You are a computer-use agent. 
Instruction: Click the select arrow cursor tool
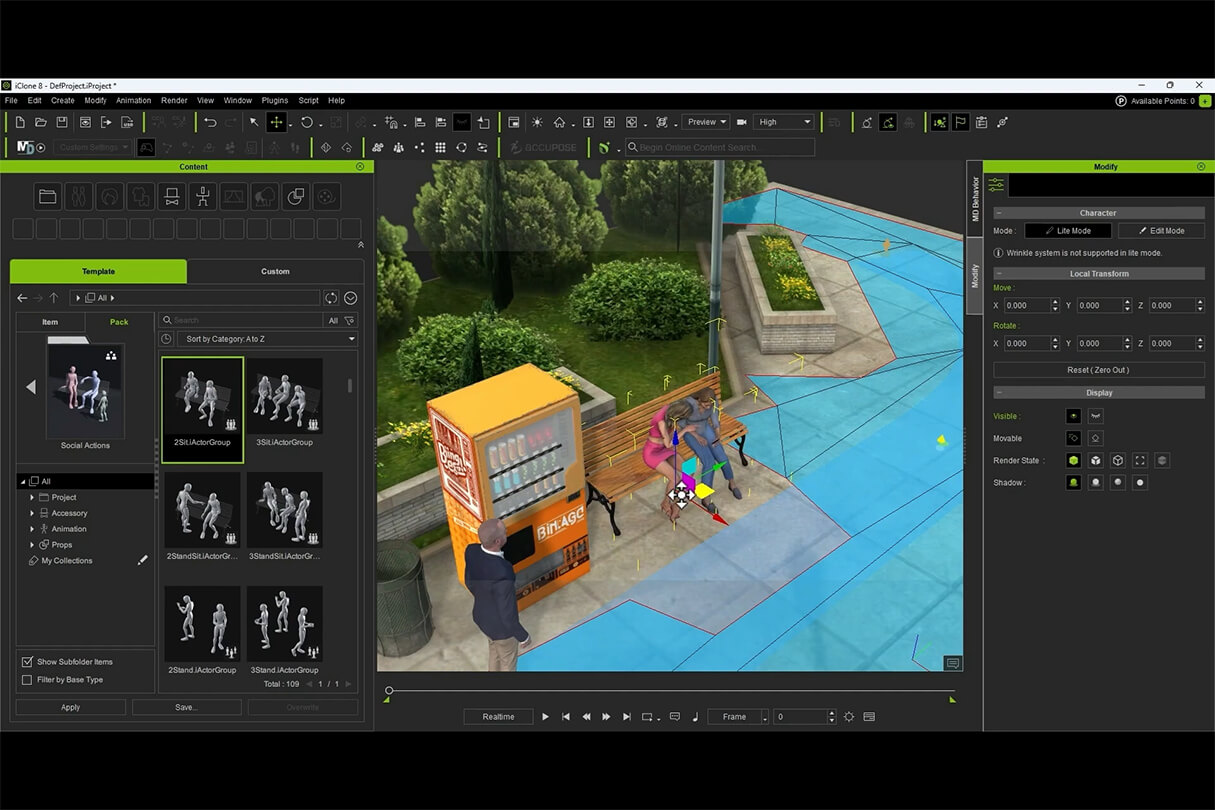click(254, 122)
